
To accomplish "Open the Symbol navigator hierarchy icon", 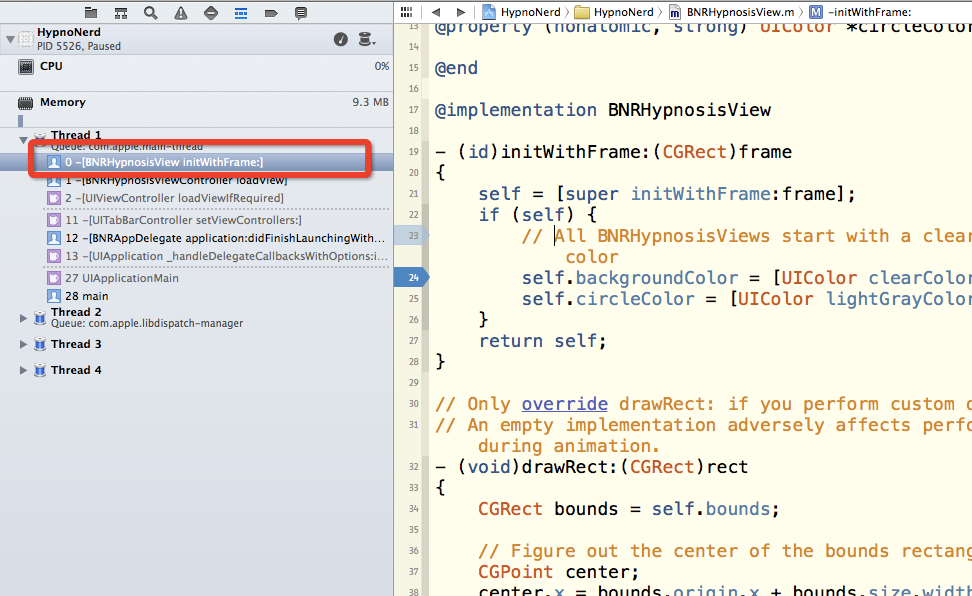I will [x=121, y=13].
